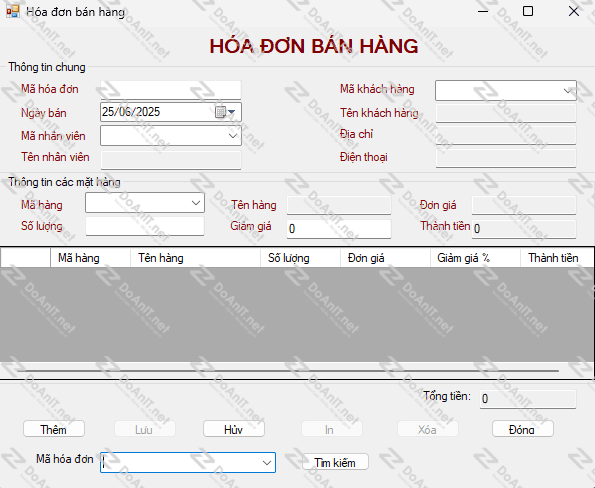Open the calendar picker for Ngày bán
The width and height of the screenshot is (595, 488).
[225, 112]
